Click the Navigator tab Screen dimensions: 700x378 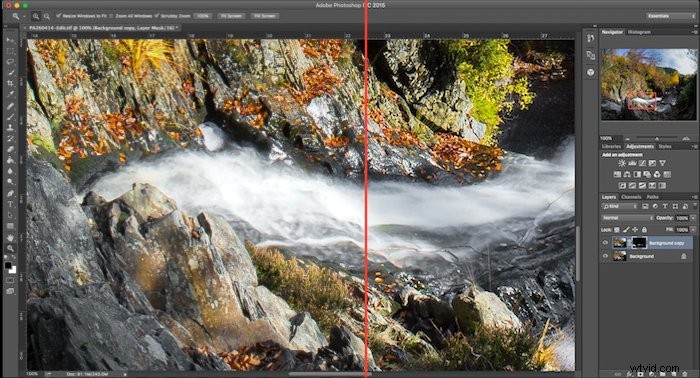pos(612,32)
